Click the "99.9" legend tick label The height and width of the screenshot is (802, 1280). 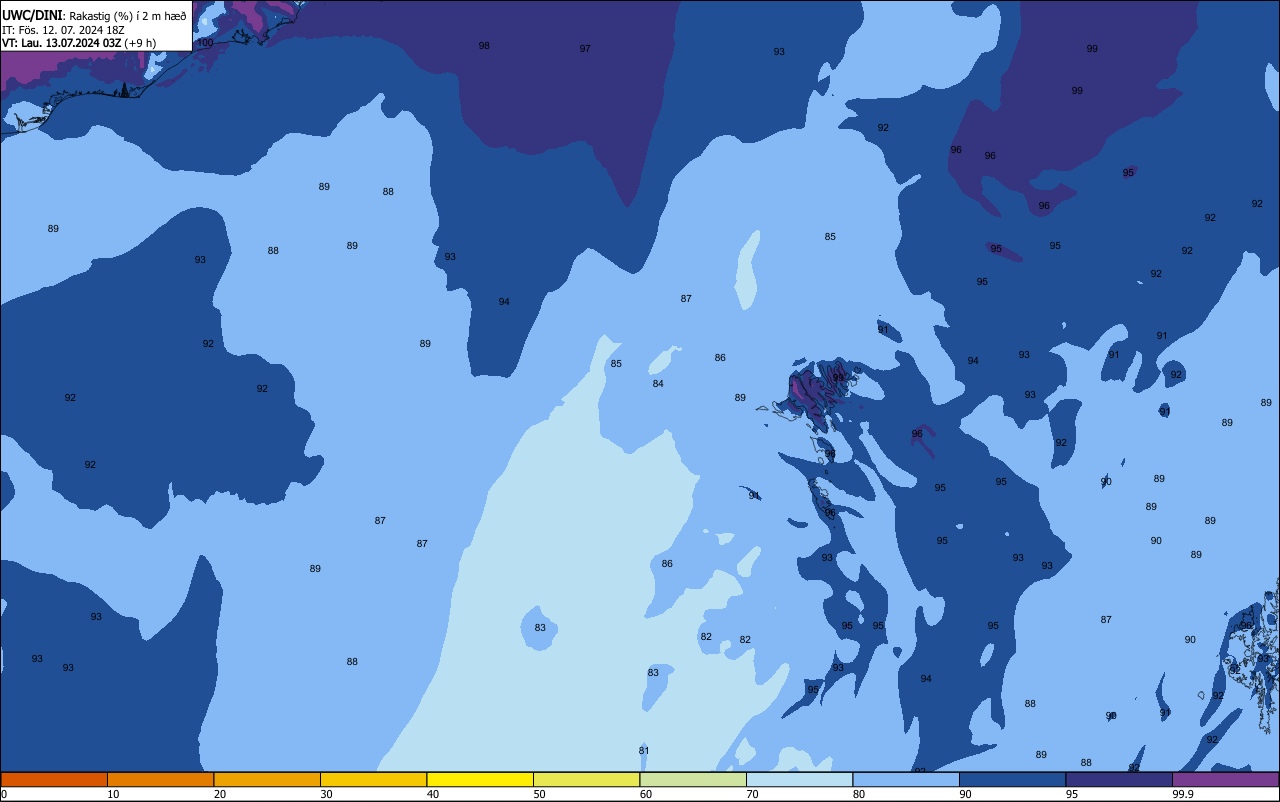point(1183,794)
